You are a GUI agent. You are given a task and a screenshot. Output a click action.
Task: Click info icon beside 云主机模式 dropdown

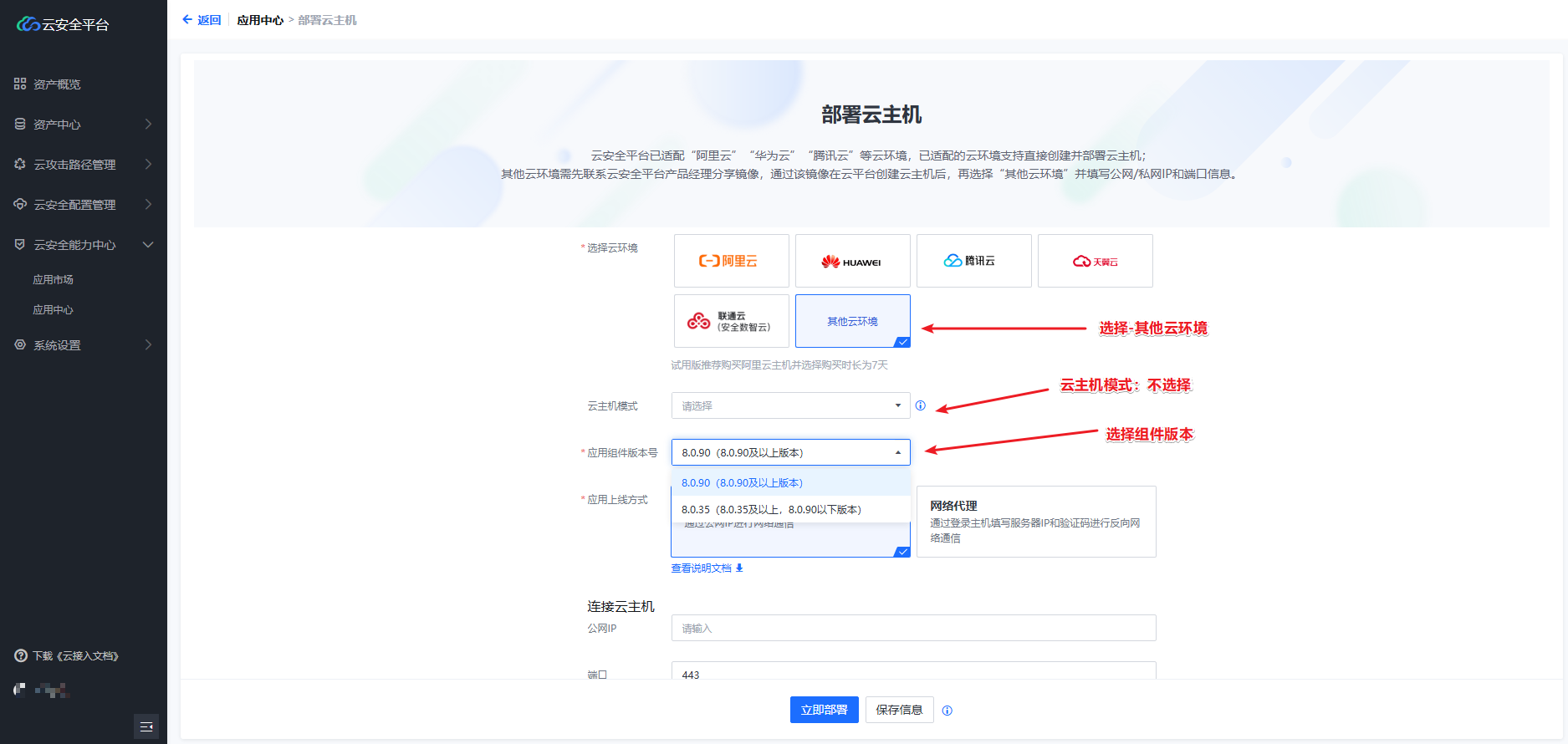tap(920, 405)
